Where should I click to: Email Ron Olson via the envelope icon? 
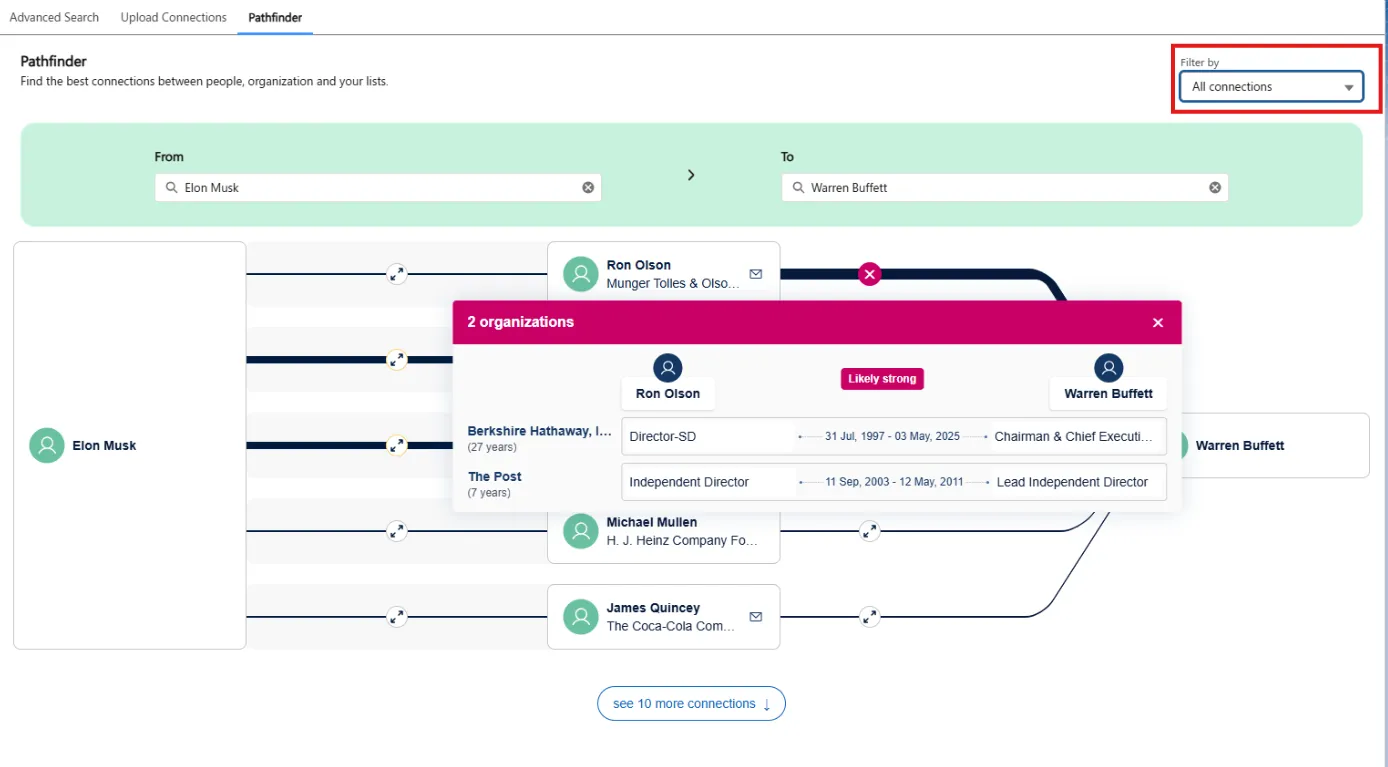pyautogui.click(x=756, y=274)
